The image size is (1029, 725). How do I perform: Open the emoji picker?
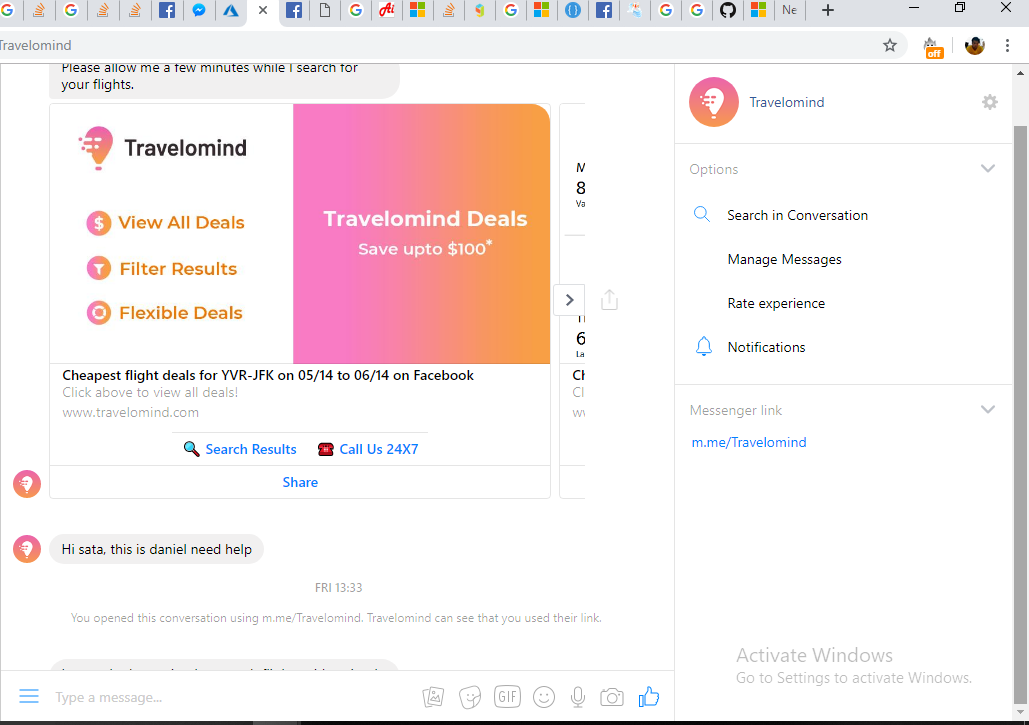click(x=544, y=697)
